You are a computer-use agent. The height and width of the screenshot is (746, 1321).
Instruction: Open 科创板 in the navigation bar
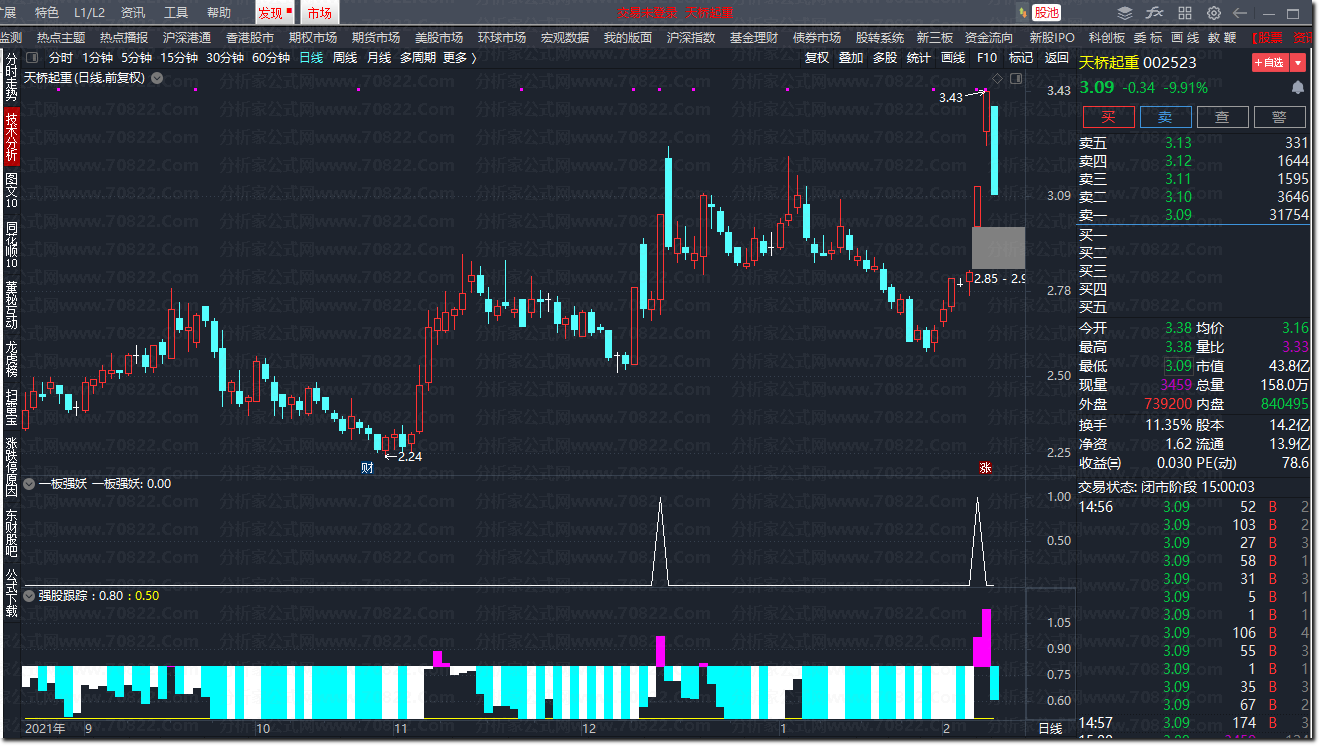tap(1107, 38)
